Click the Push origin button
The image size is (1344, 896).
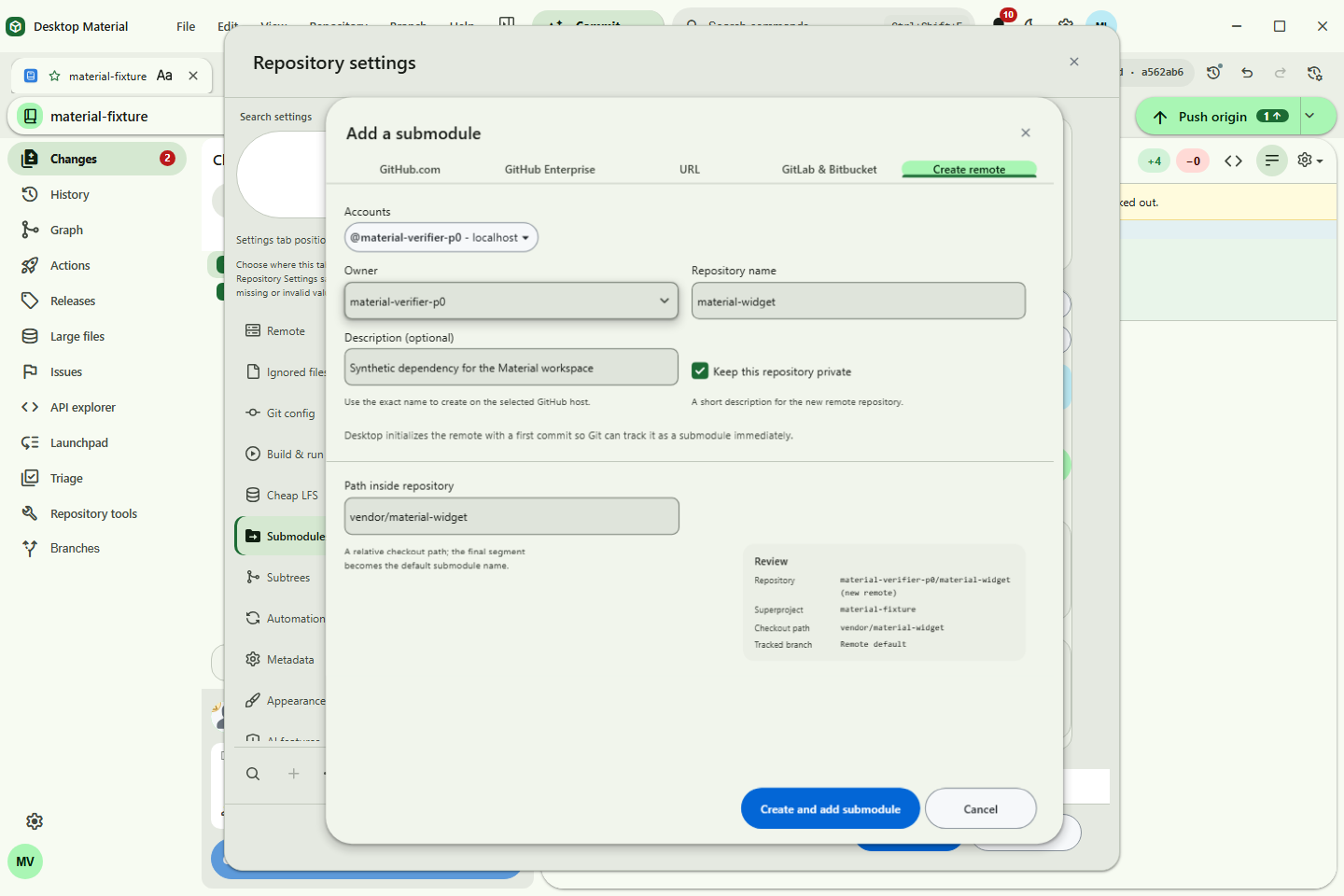tap(1218, 116)
